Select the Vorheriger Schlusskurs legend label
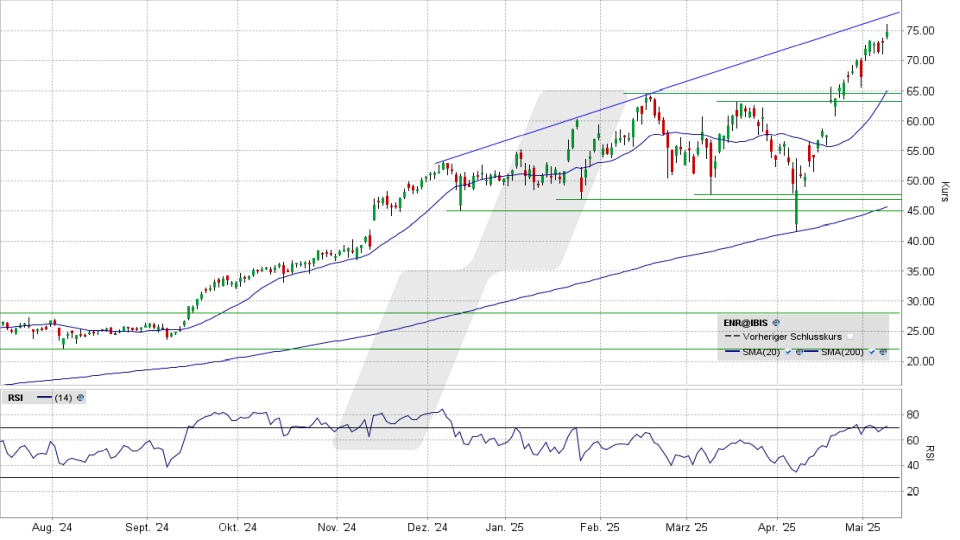 click(x=792, y=337)
